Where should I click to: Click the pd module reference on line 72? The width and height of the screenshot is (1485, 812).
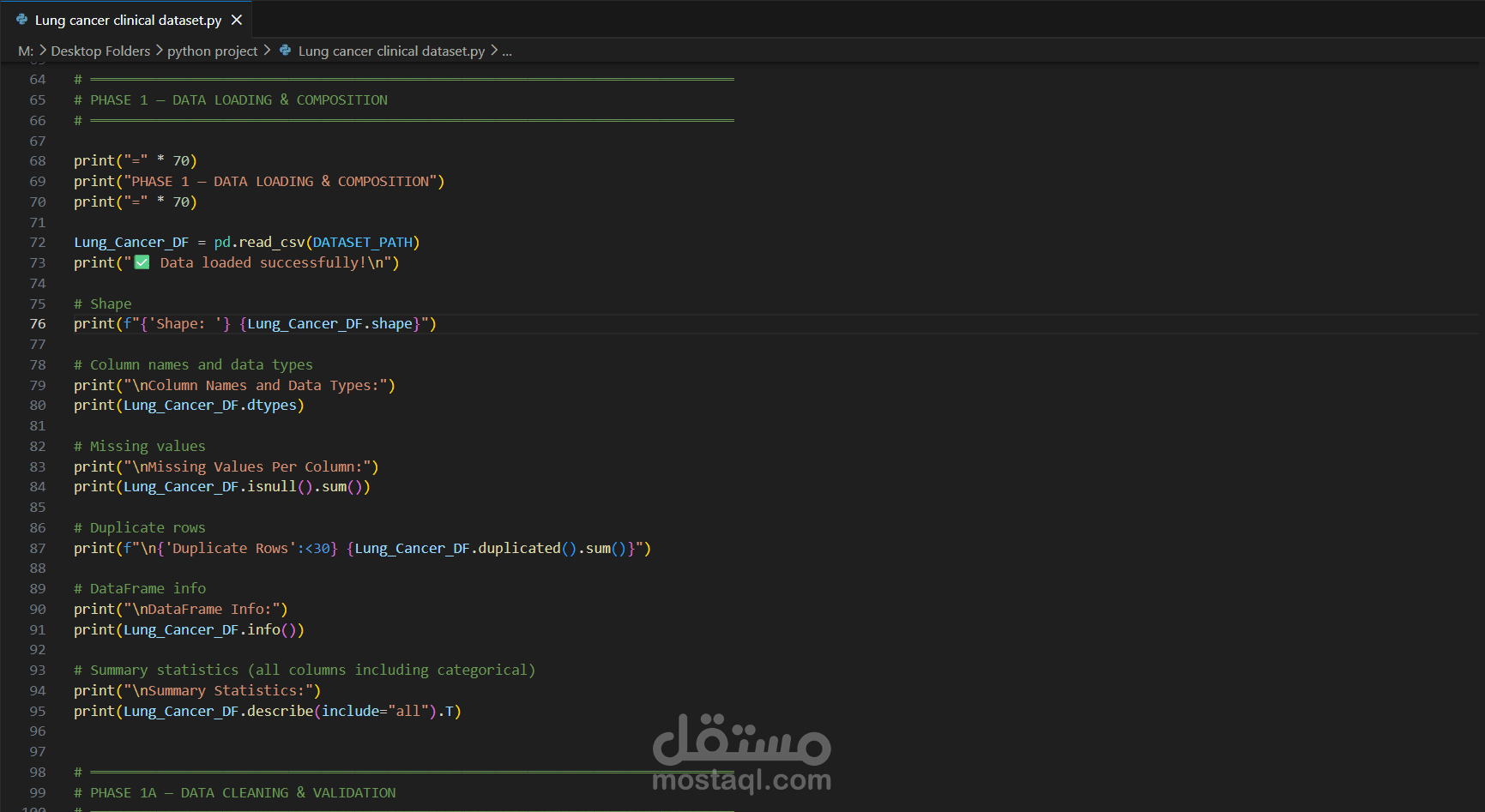pyautogui.click(x=222, y=243)
